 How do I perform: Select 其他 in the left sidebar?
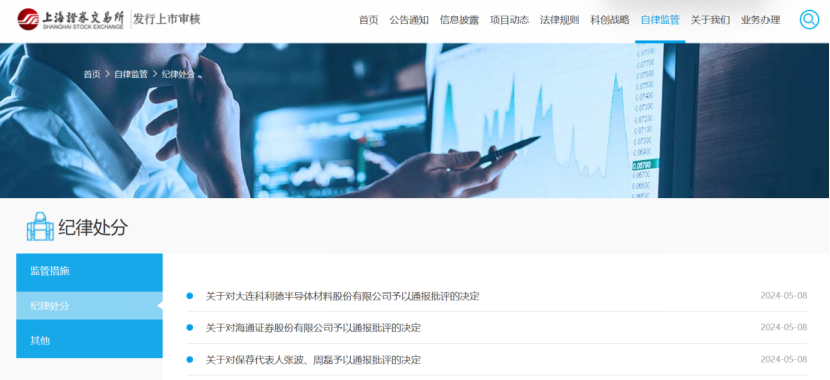tap(89, 340)
